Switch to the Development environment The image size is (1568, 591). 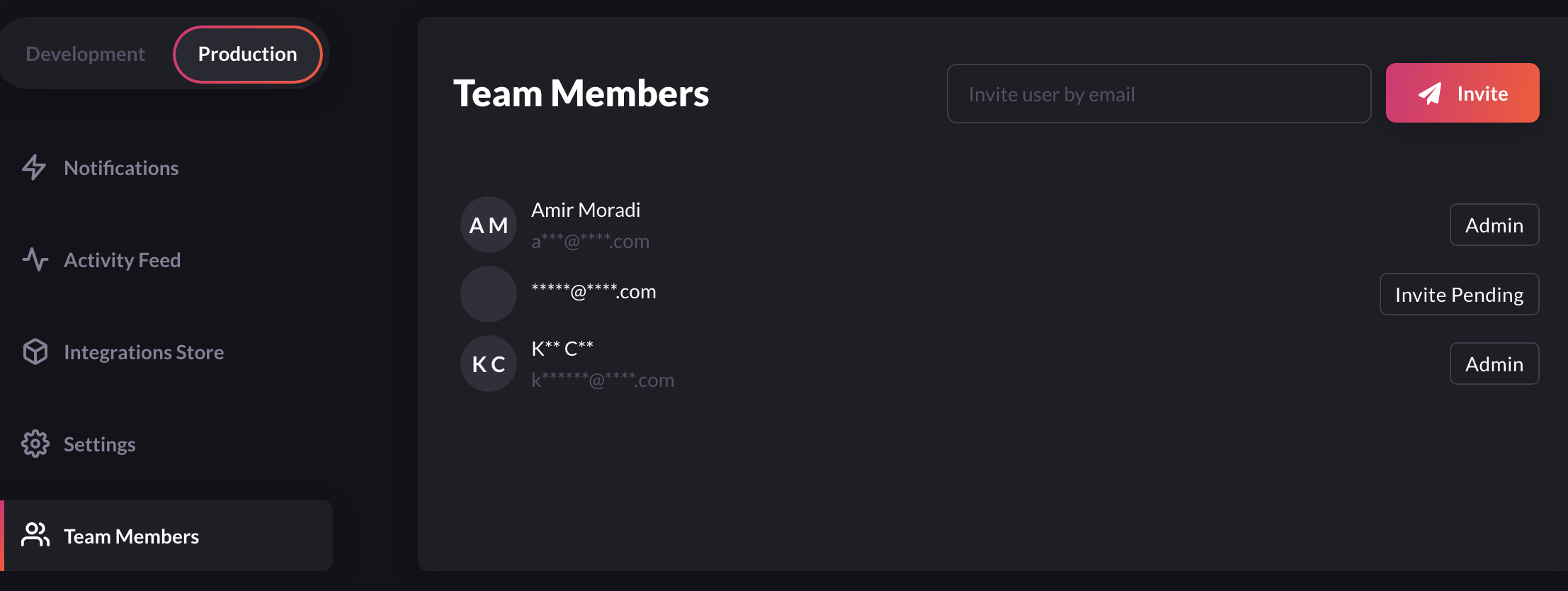coord(85,53)
